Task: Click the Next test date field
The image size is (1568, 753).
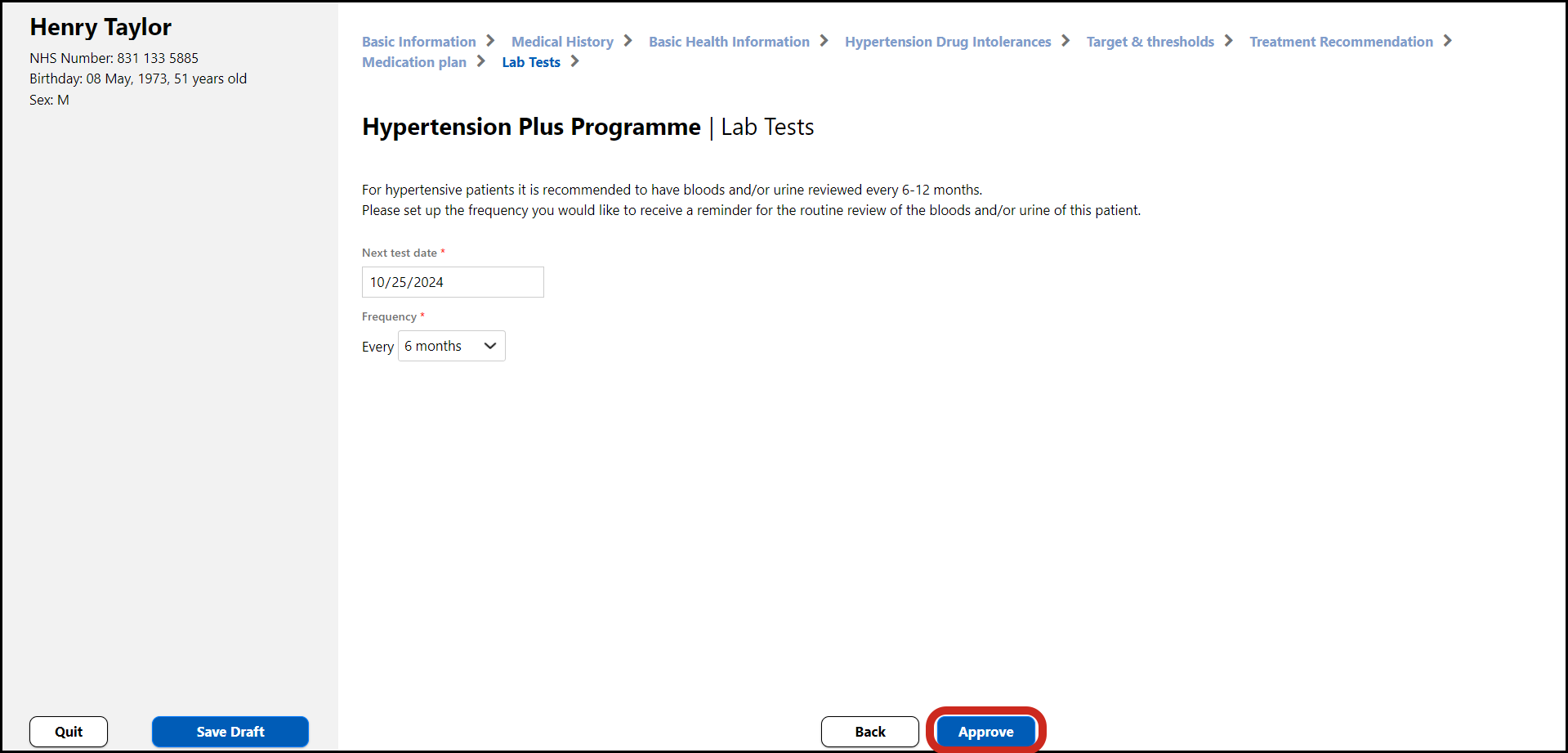Action: pyautogui.click(x=453, y=282)
